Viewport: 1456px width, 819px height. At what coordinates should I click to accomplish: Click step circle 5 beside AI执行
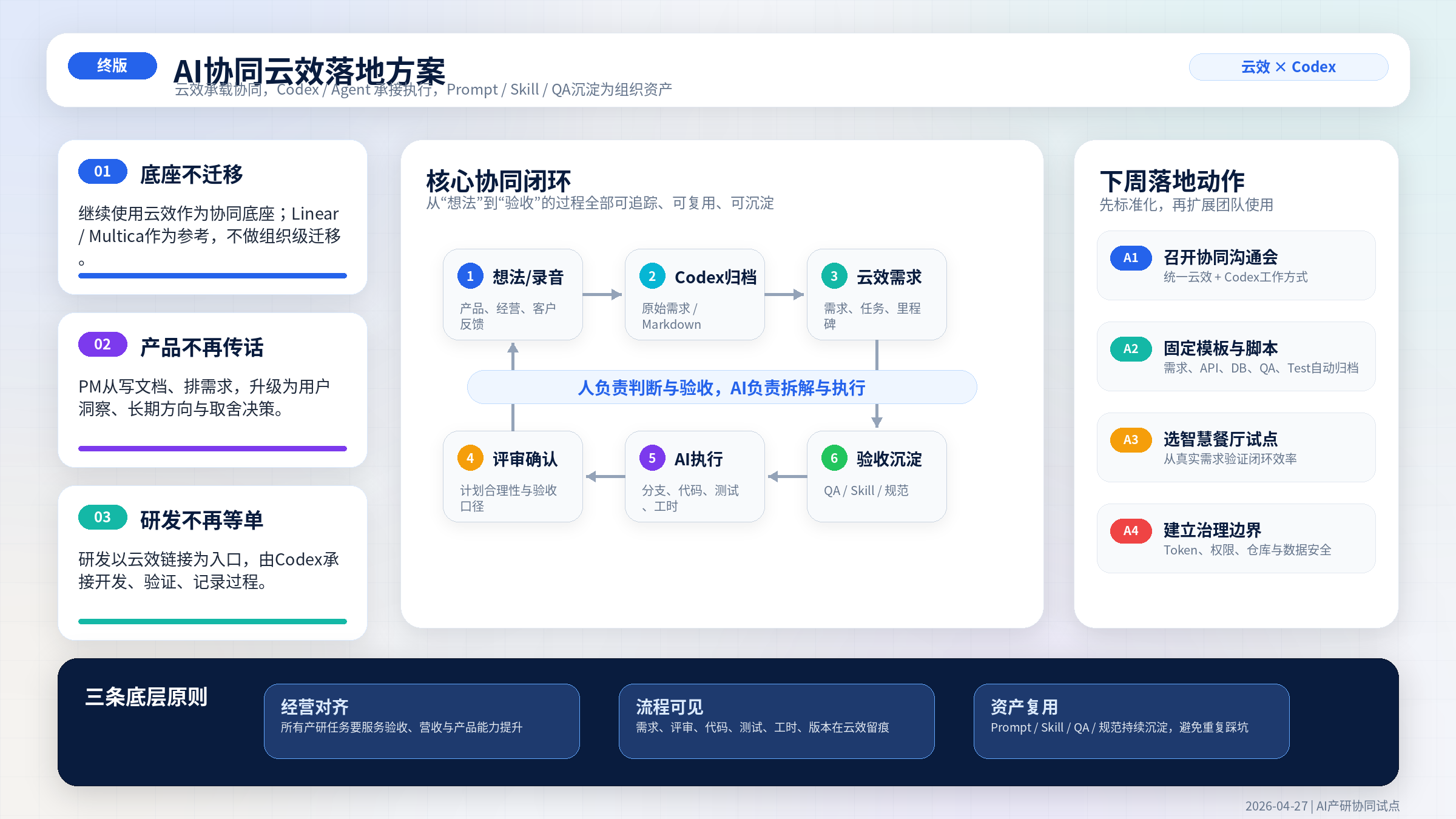pyautogui.click(x=652, y=458)
